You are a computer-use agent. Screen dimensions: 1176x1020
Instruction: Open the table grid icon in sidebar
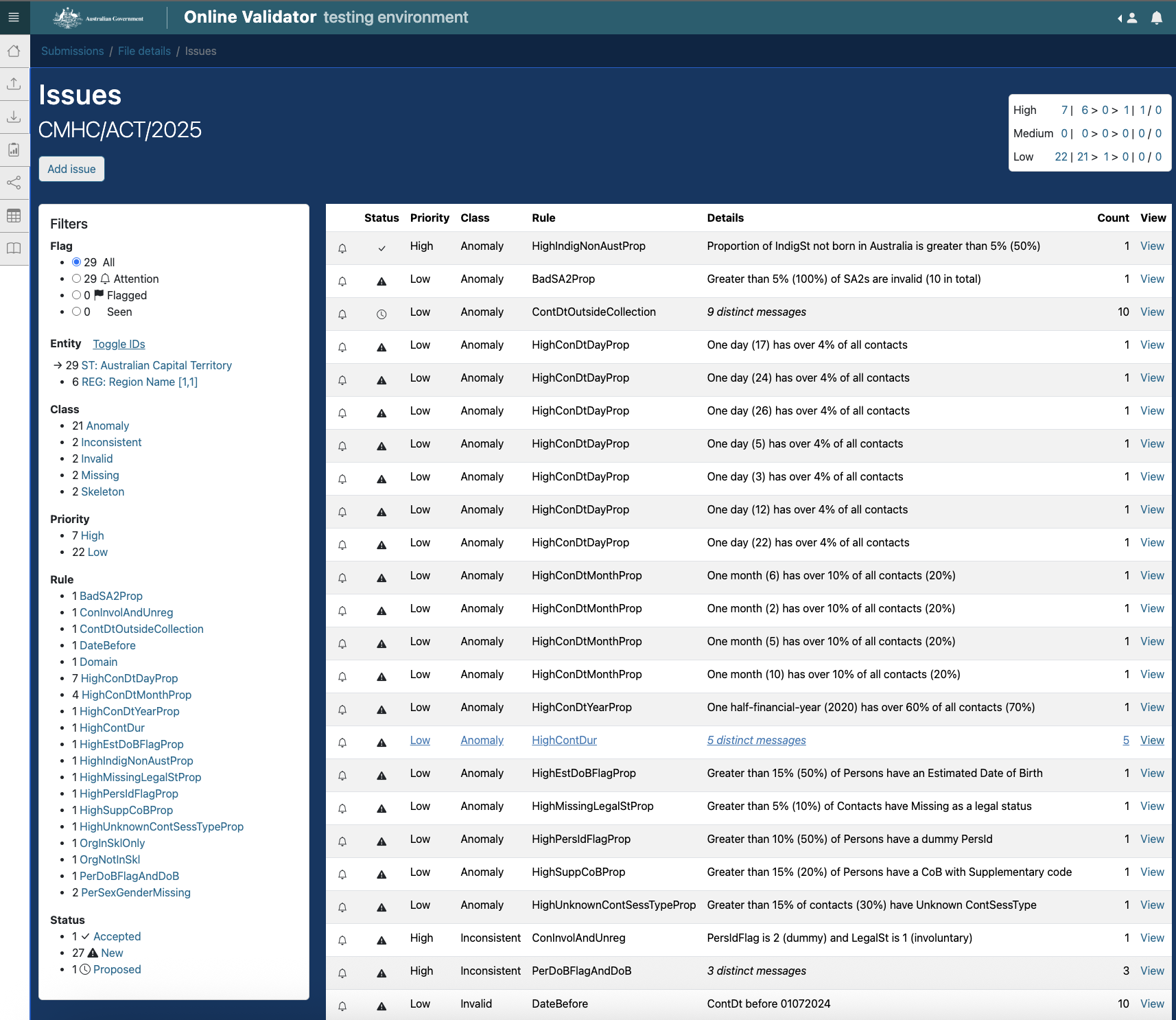click(x=14, y=216)
